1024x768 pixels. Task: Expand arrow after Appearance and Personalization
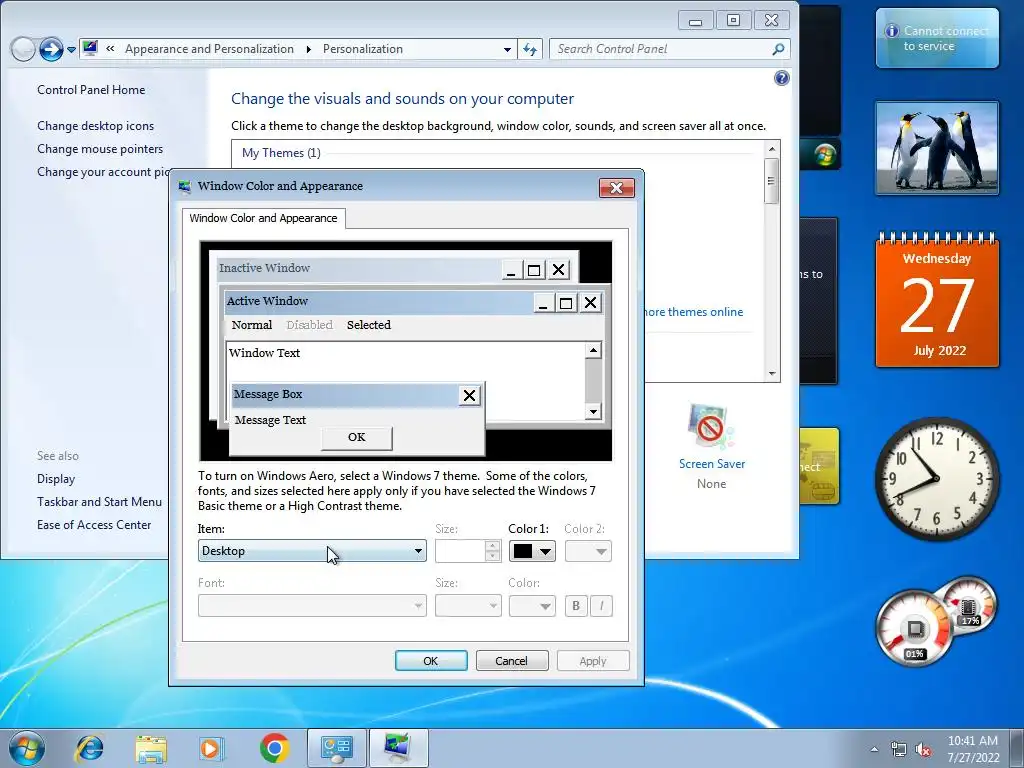[x=308, y=50]
